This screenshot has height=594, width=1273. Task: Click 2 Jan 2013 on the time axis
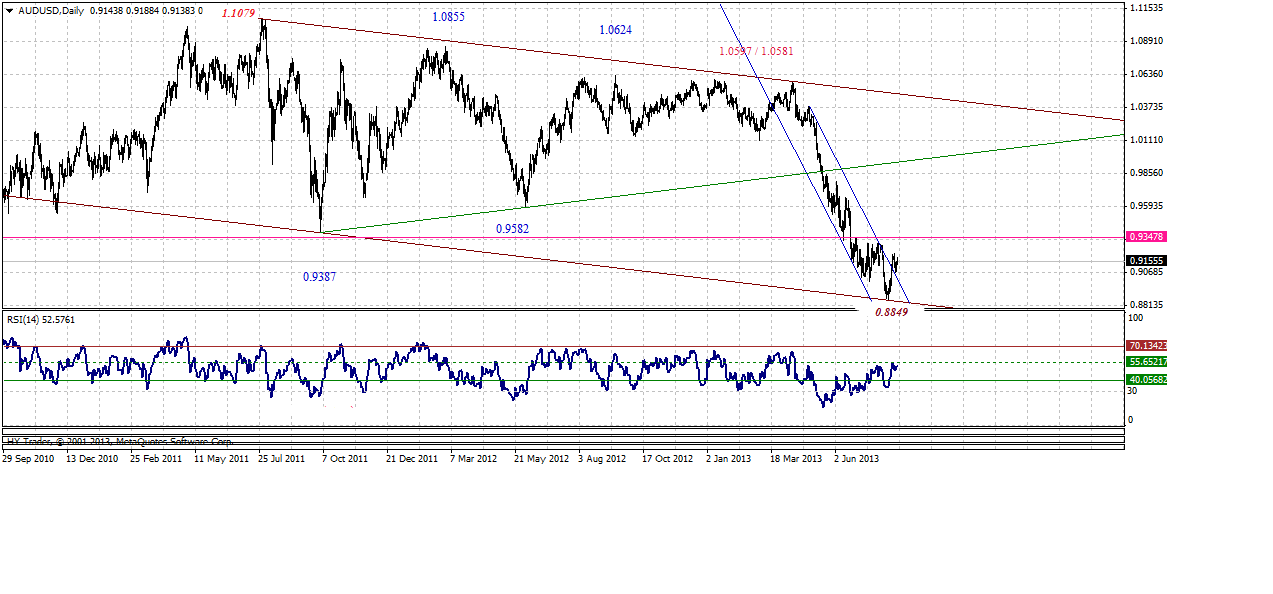tap(728, 459)
